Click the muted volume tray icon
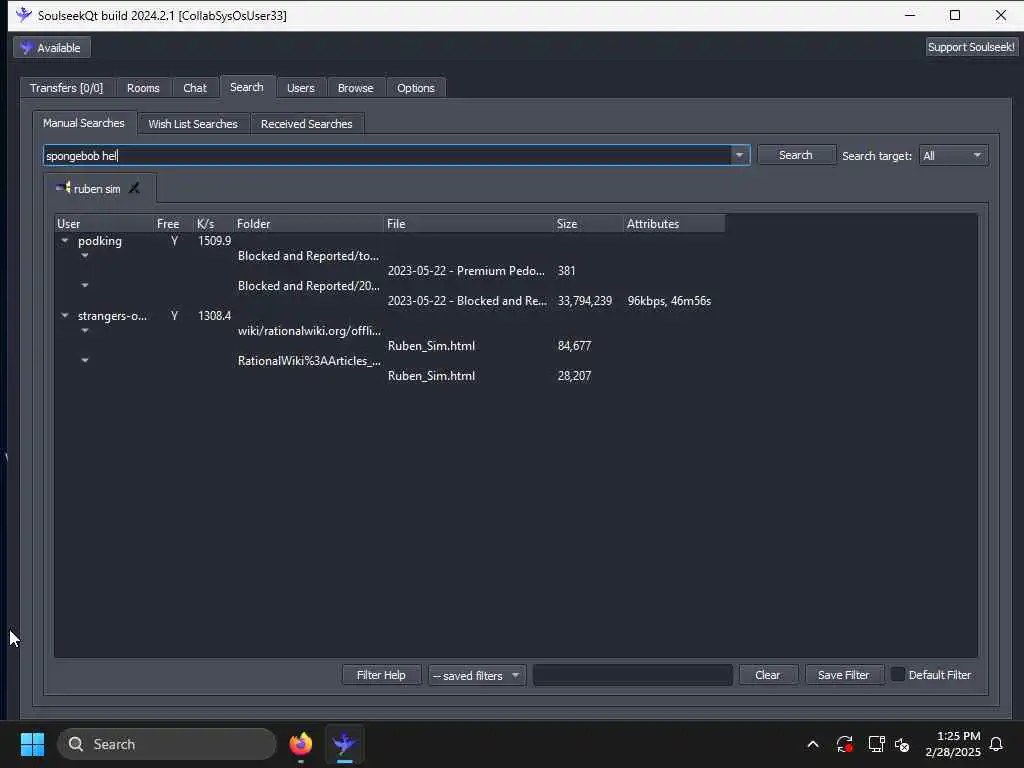The width and height of the screenshot is (1024, 768). point(903,744)
